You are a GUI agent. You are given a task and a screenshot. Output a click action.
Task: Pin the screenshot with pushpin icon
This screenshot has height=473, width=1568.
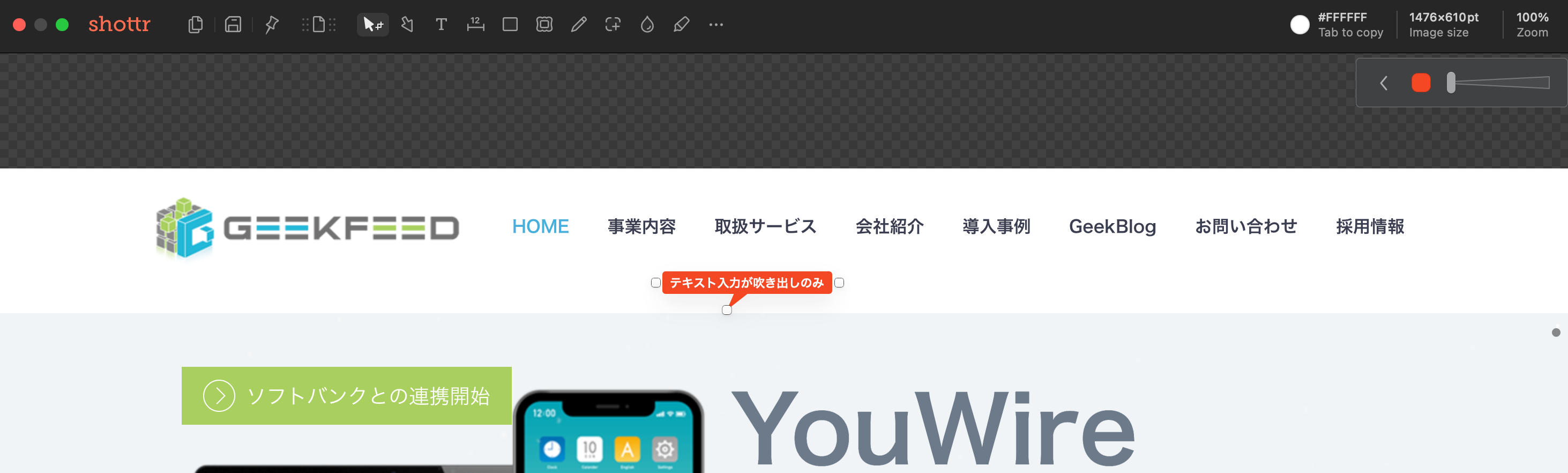[272, 24]
